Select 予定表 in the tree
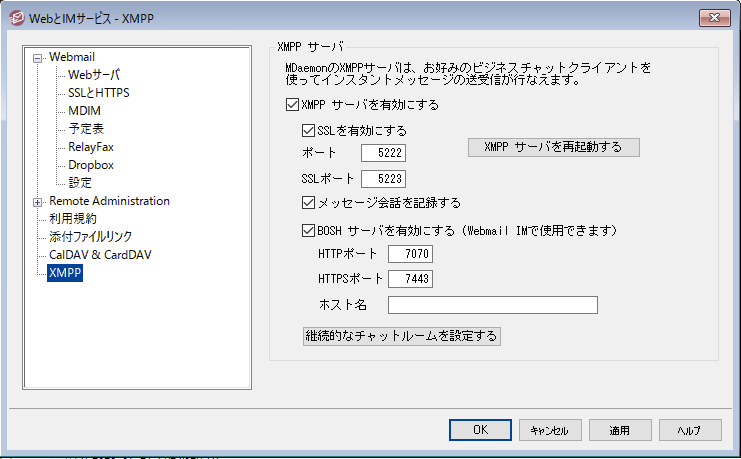This screenshot has width=741, height=459. 86,129
